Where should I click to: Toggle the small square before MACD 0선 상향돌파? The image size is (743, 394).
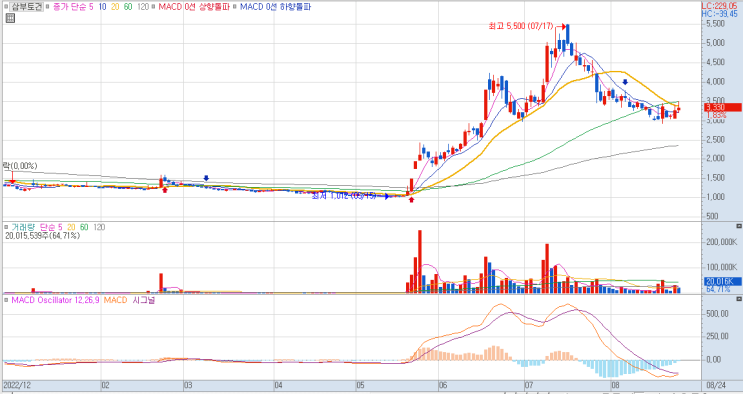point(154,7)
